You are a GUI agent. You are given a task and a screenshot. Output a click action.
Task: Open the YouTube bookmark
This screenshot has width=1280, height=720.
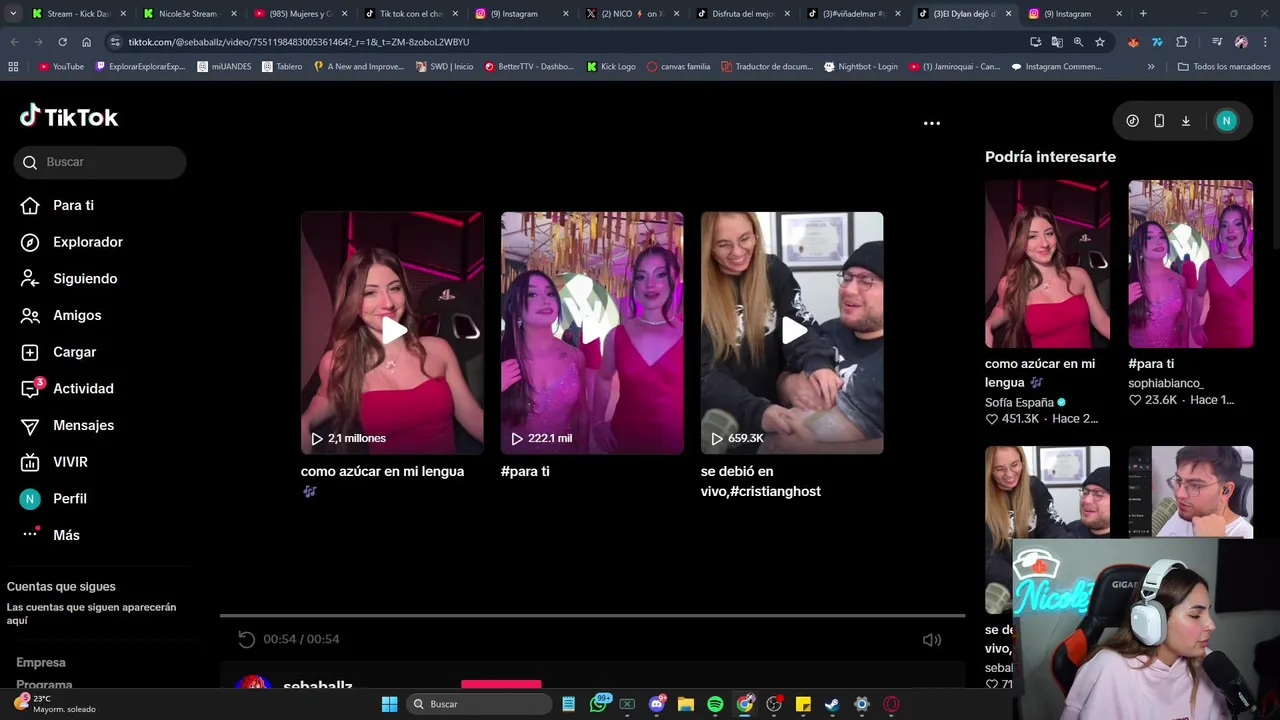coord(61,67)
